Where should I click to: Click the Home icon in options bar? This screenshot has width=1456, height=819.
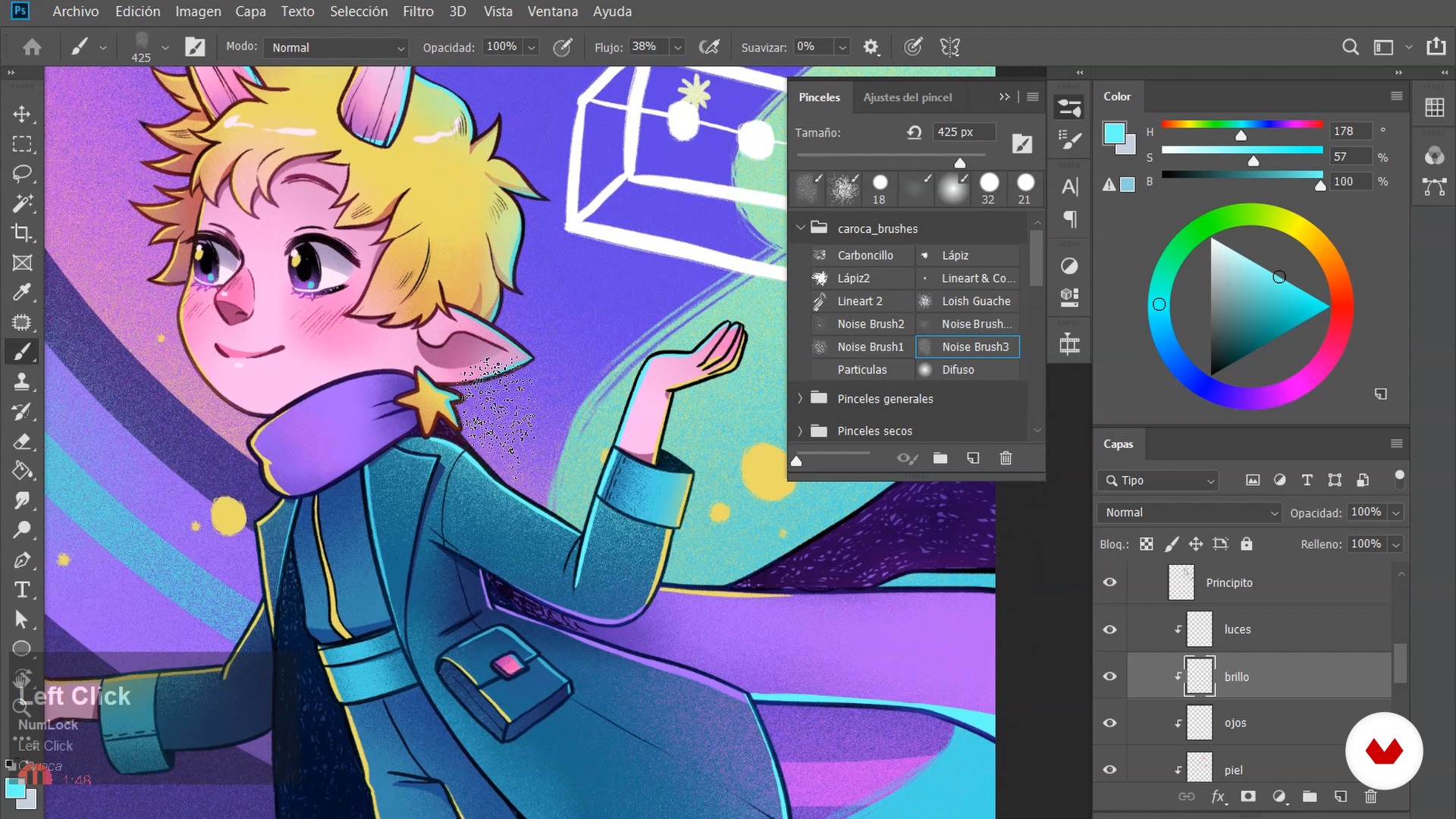click(32, 47)
